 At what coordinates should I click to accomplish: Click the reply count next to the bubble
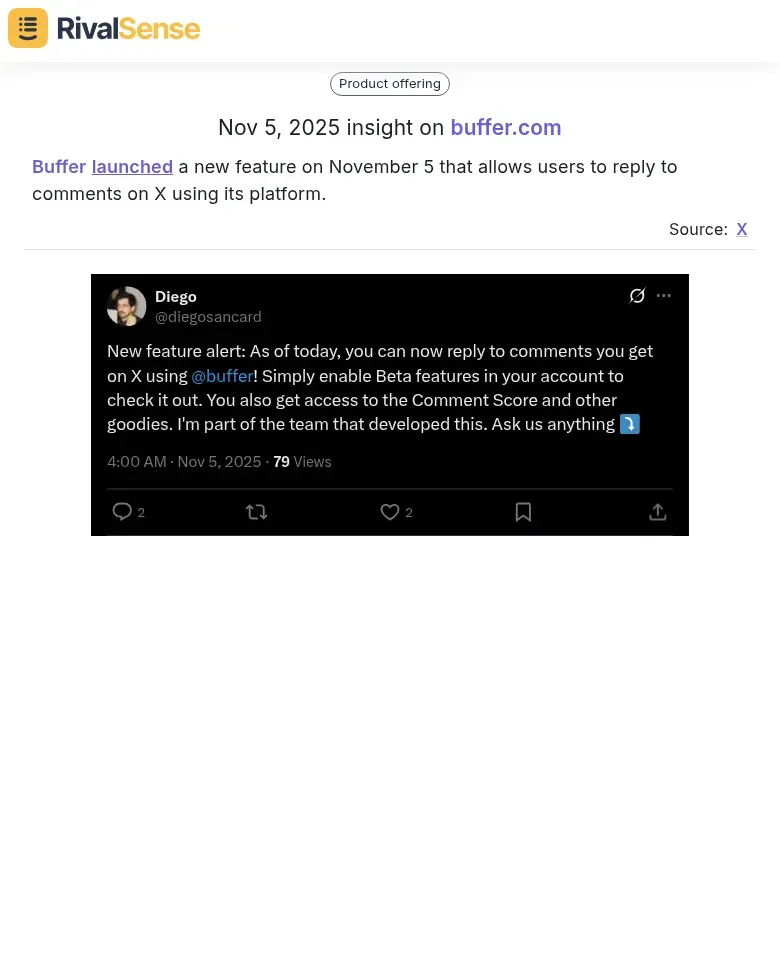pyautogui.click(x=141, y=512)
